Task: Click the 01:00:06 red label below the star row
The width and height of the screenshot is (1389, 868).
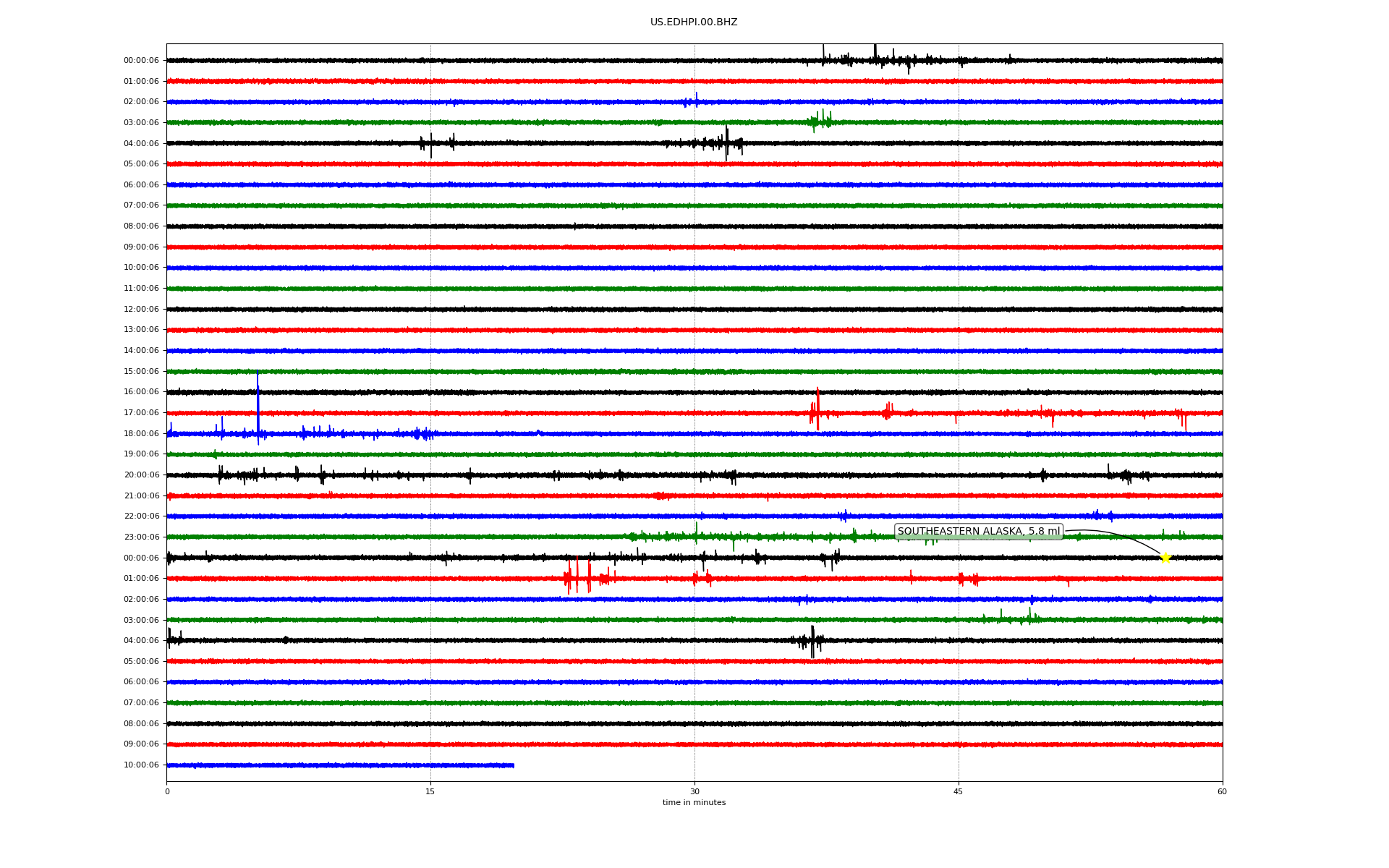Action: point(141,579)
